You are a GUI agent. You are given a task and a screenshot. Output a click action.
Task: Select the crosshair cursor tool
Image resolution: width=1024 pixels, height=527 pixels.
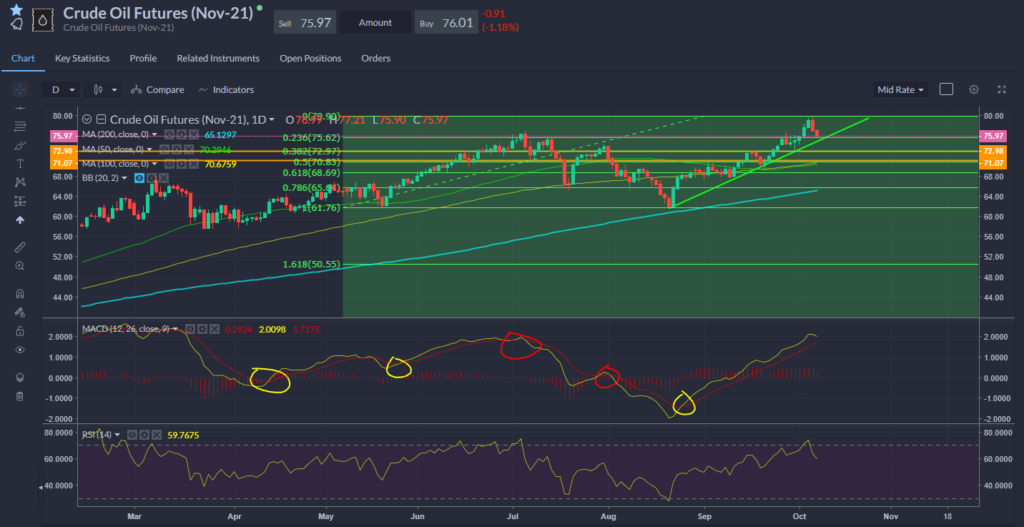20,90
